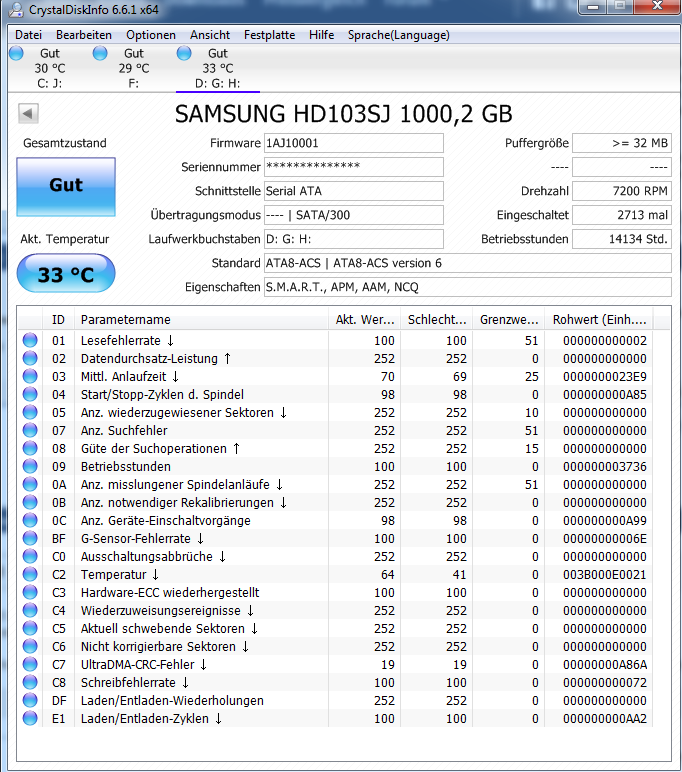Image resolution: width=682 pixels, height=772 pixels.
Task: Click status icon of Ausschaltungsabbrüche row
Action: [x=30, y=556]
